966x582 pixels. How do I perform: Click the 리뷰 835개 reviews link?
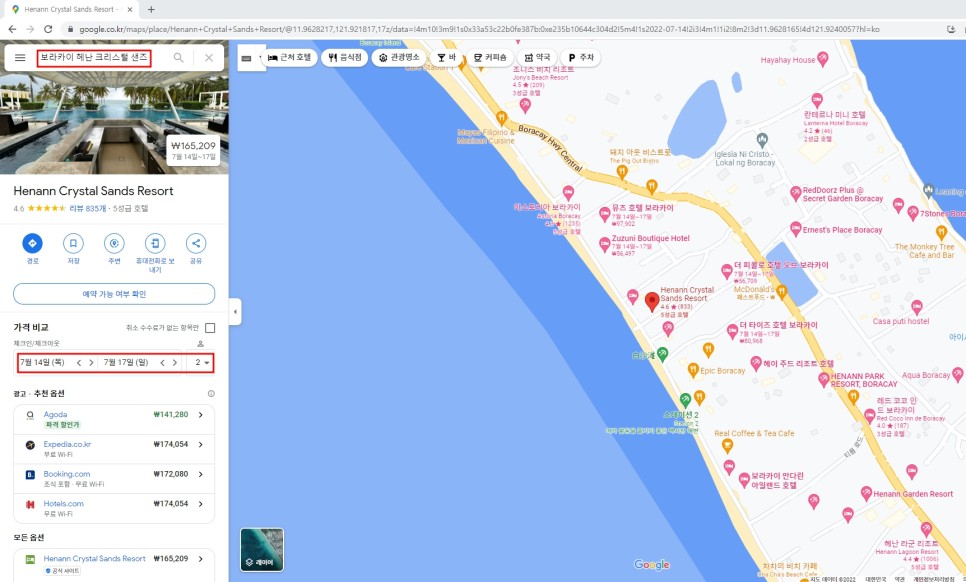click(87, 209)
